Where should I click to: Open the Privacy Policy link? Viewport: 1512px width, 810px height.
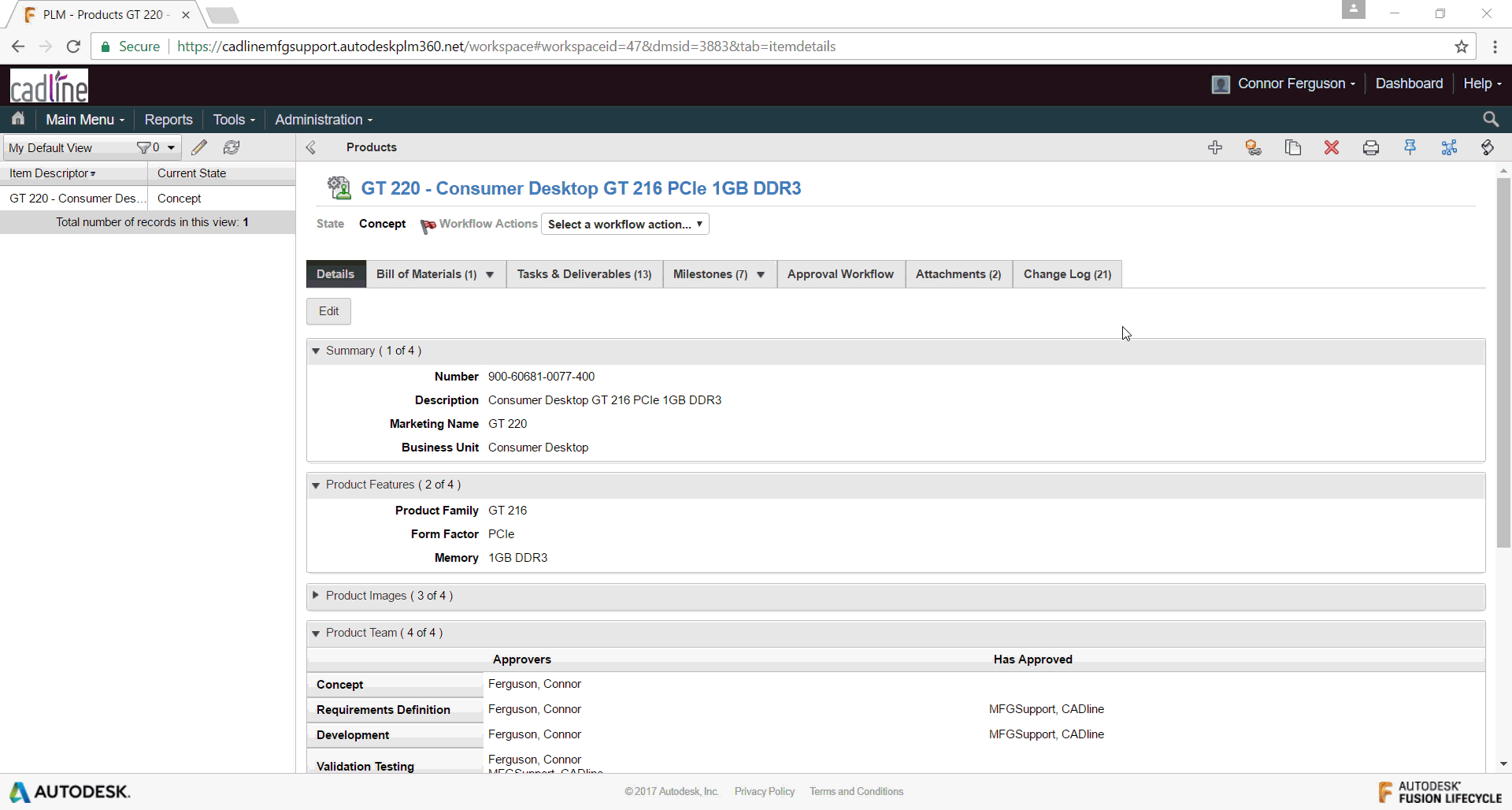point(764,791)
